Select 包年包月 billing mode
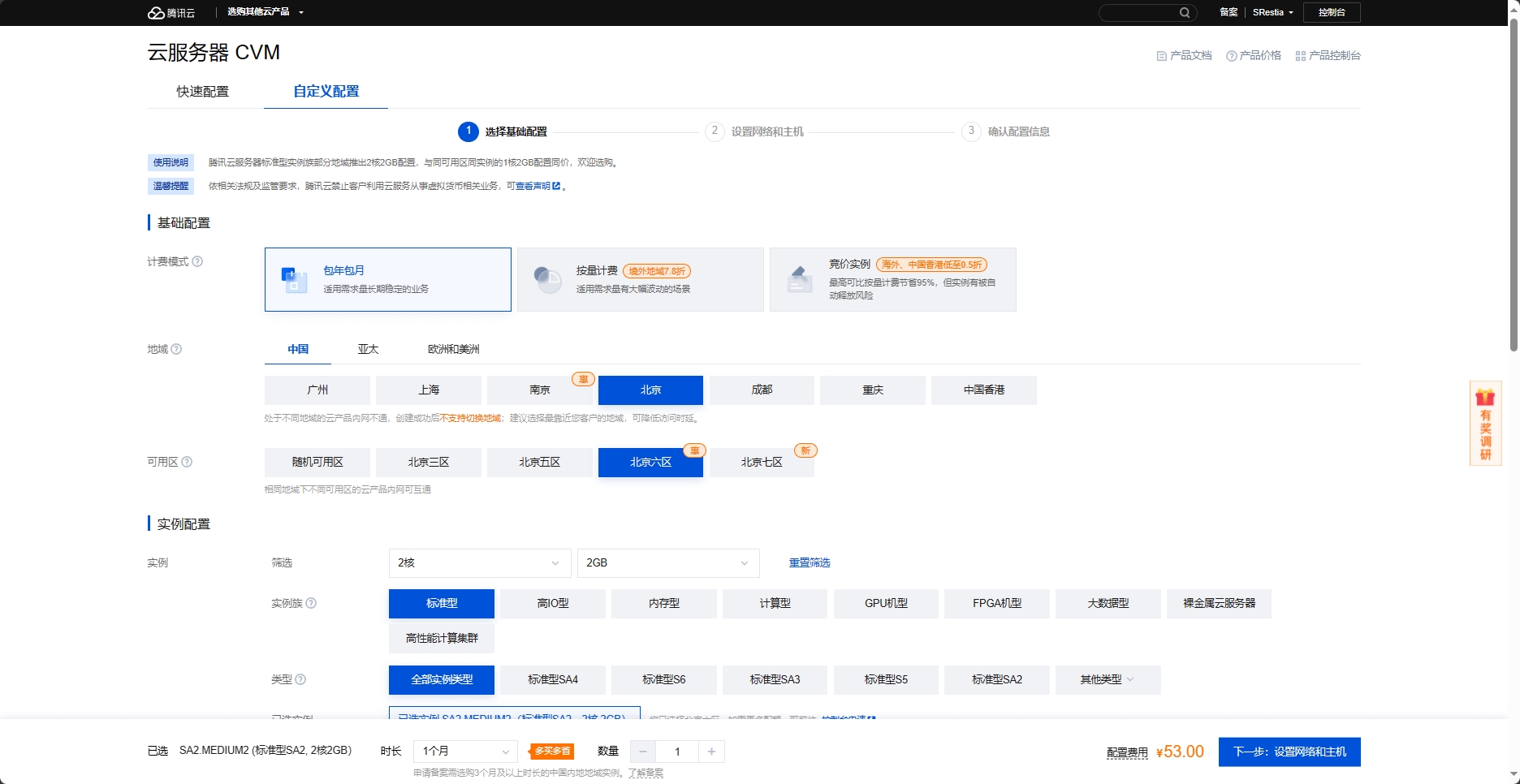The image size is (1520, 784). coord(388,279)
